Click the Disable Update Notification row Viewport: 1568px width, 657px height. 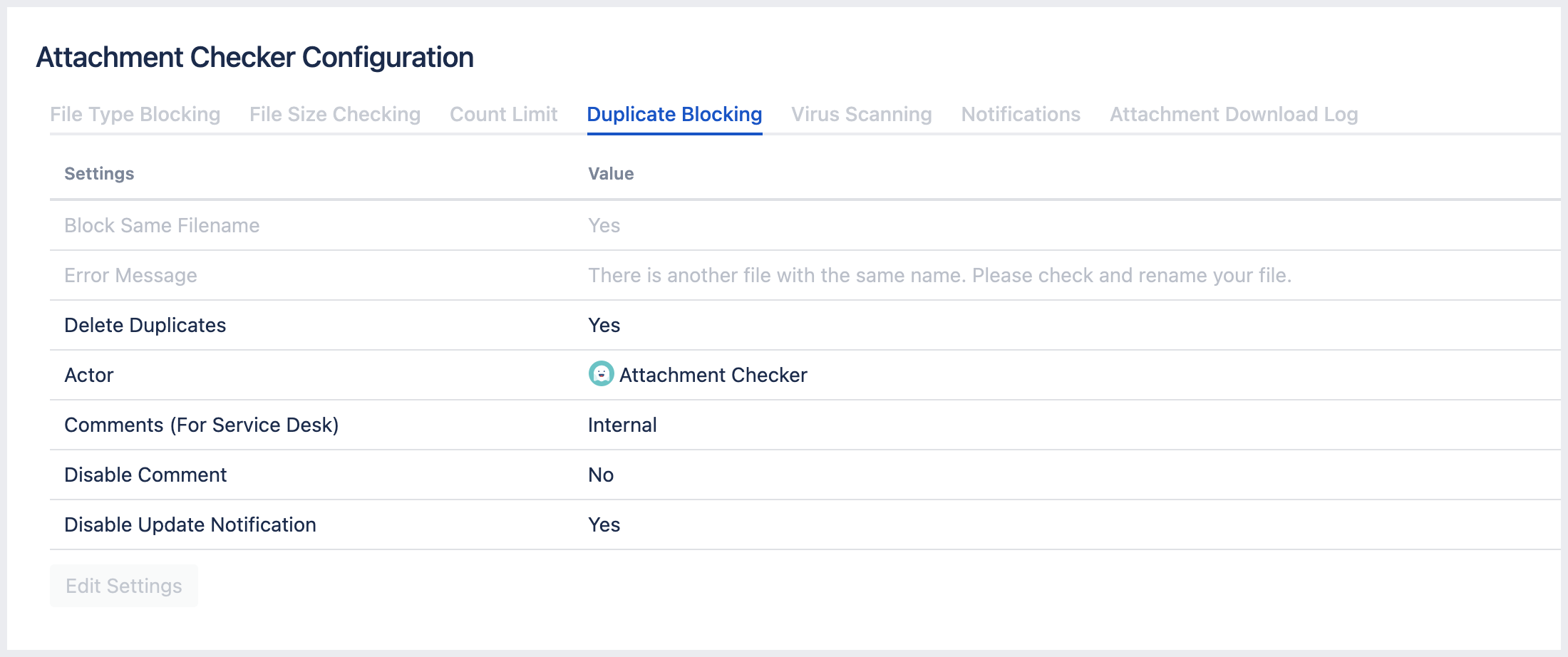[x=190, y=524]
